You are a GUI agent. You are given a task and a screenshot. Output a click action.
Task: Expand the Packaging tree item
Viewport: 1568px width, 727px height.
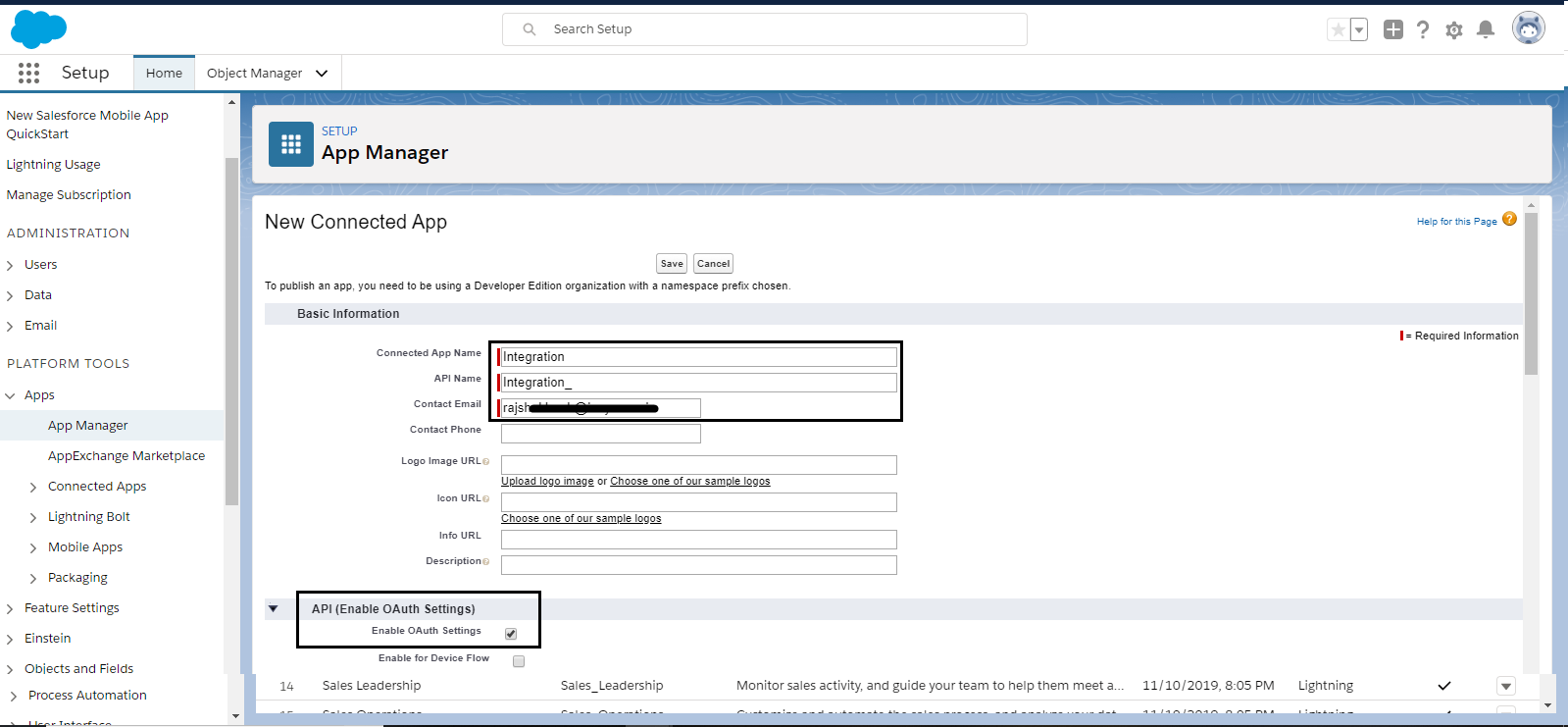33,578
